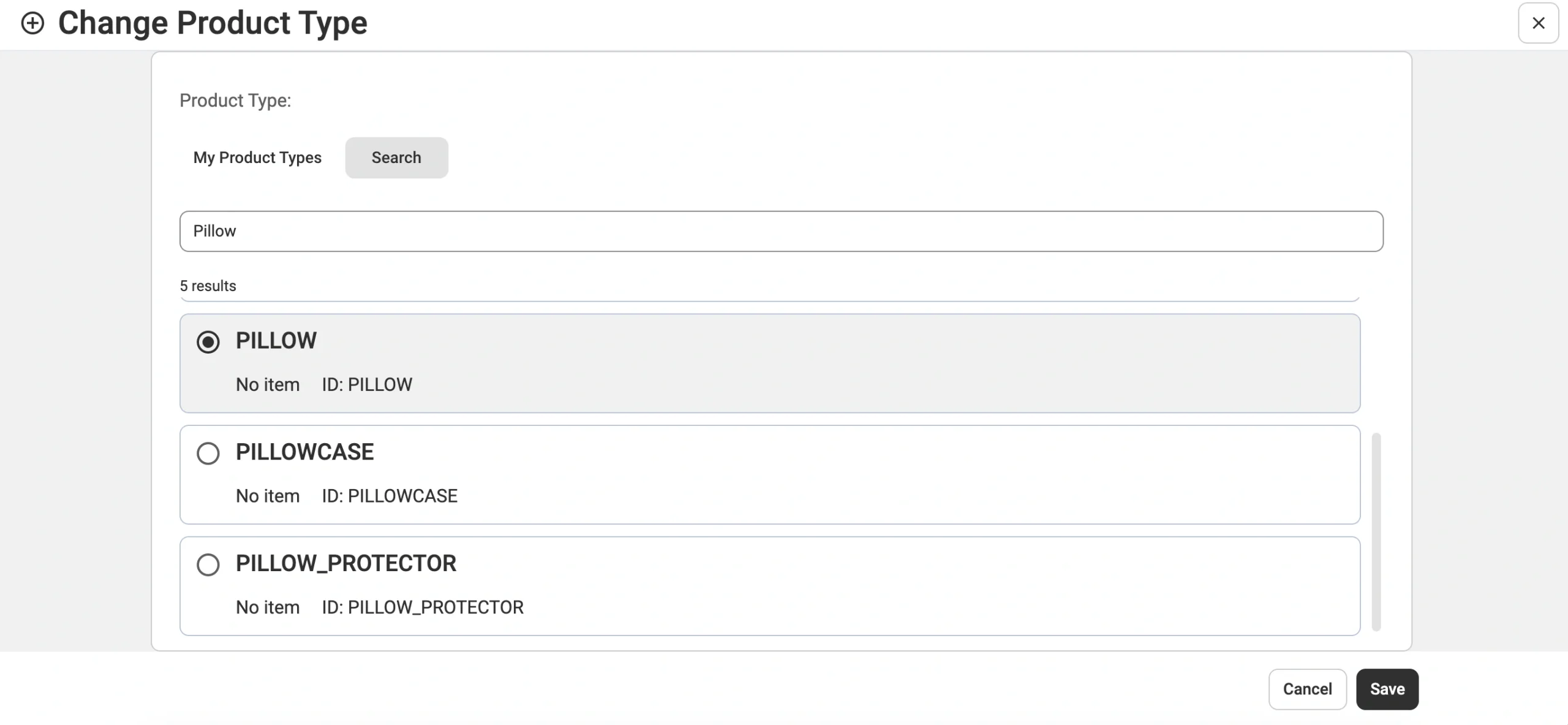1568x725 pixels.
Task: Click "No item" in the PILLOWCASE card
Action: [x=268, y=496]
